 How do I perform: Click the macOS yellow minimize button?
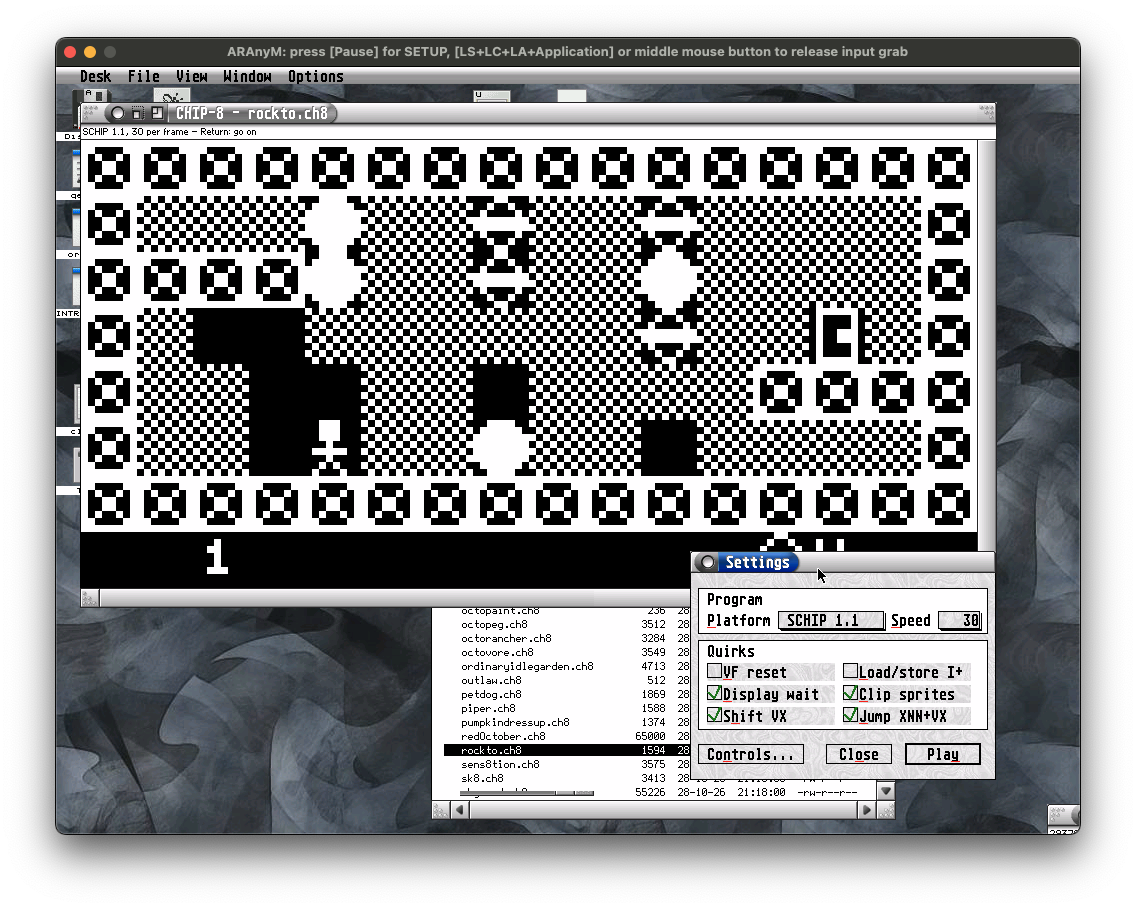[90, 51]
